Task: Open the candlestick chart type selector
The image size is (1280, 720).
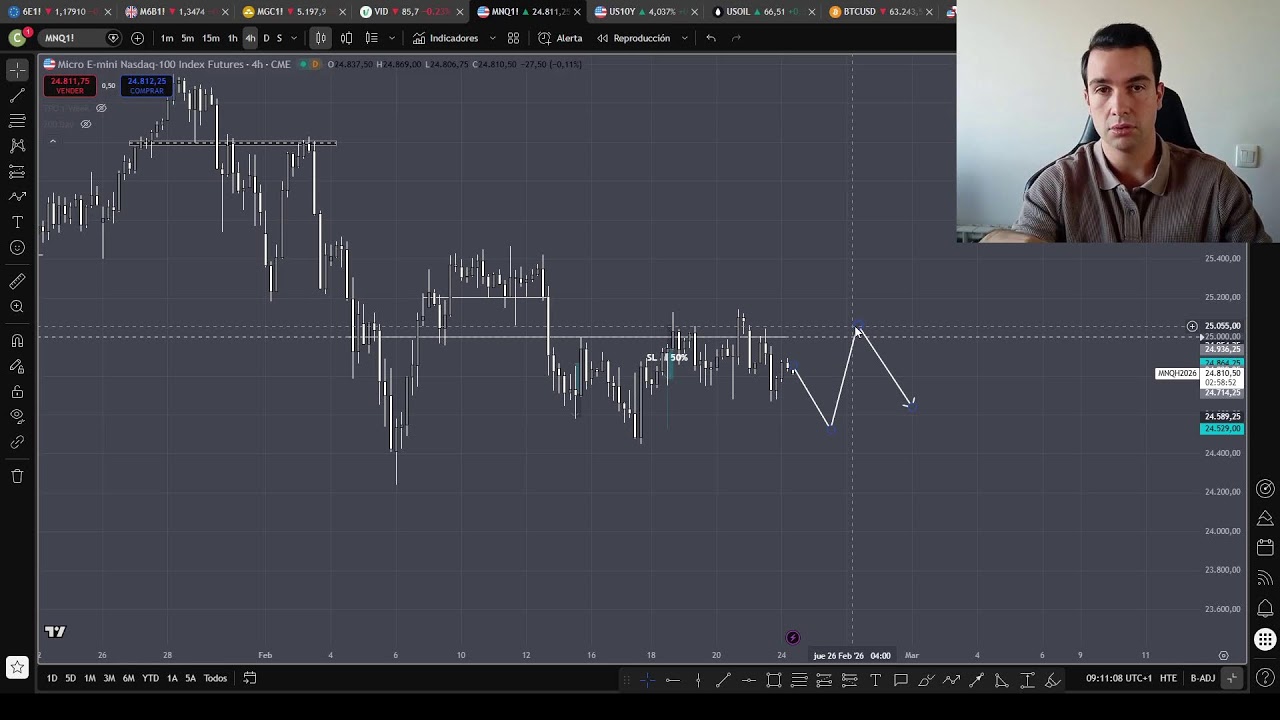Action: (320, 38)
